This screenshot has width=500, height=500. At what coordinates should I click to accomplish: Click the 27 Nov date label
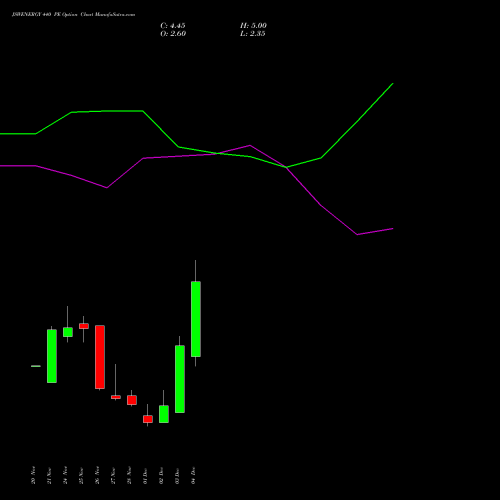[x=113, y=475]
